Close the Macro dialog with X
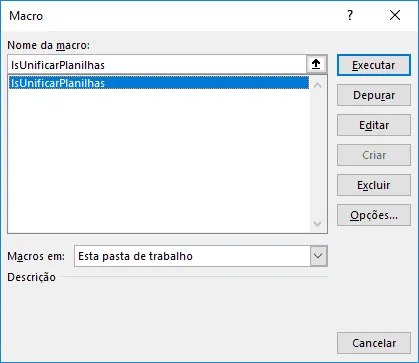The image size is (419, 363). pos(395,15)
